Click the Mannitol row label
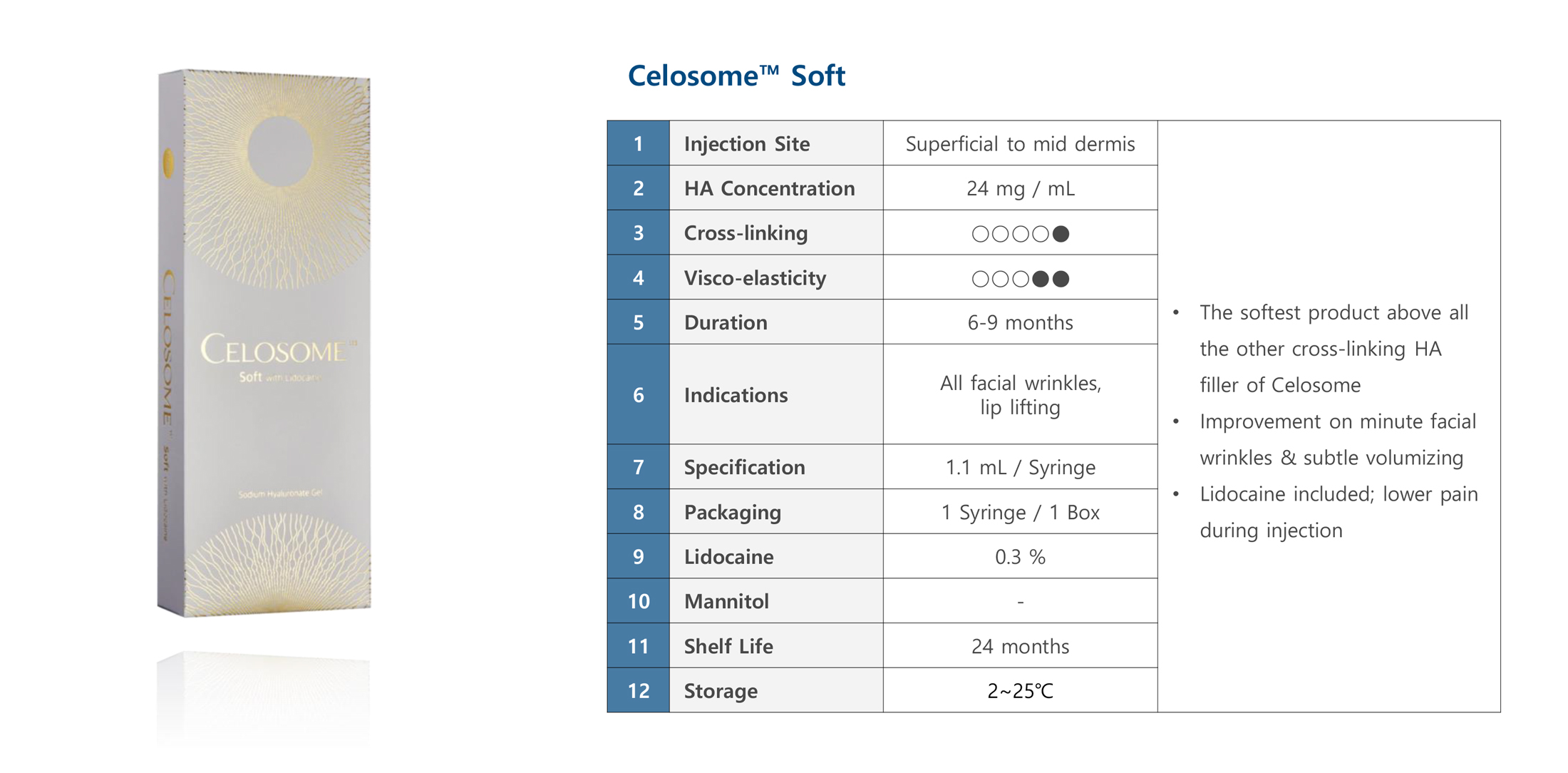1568x773 pixels. coord(726,601)
